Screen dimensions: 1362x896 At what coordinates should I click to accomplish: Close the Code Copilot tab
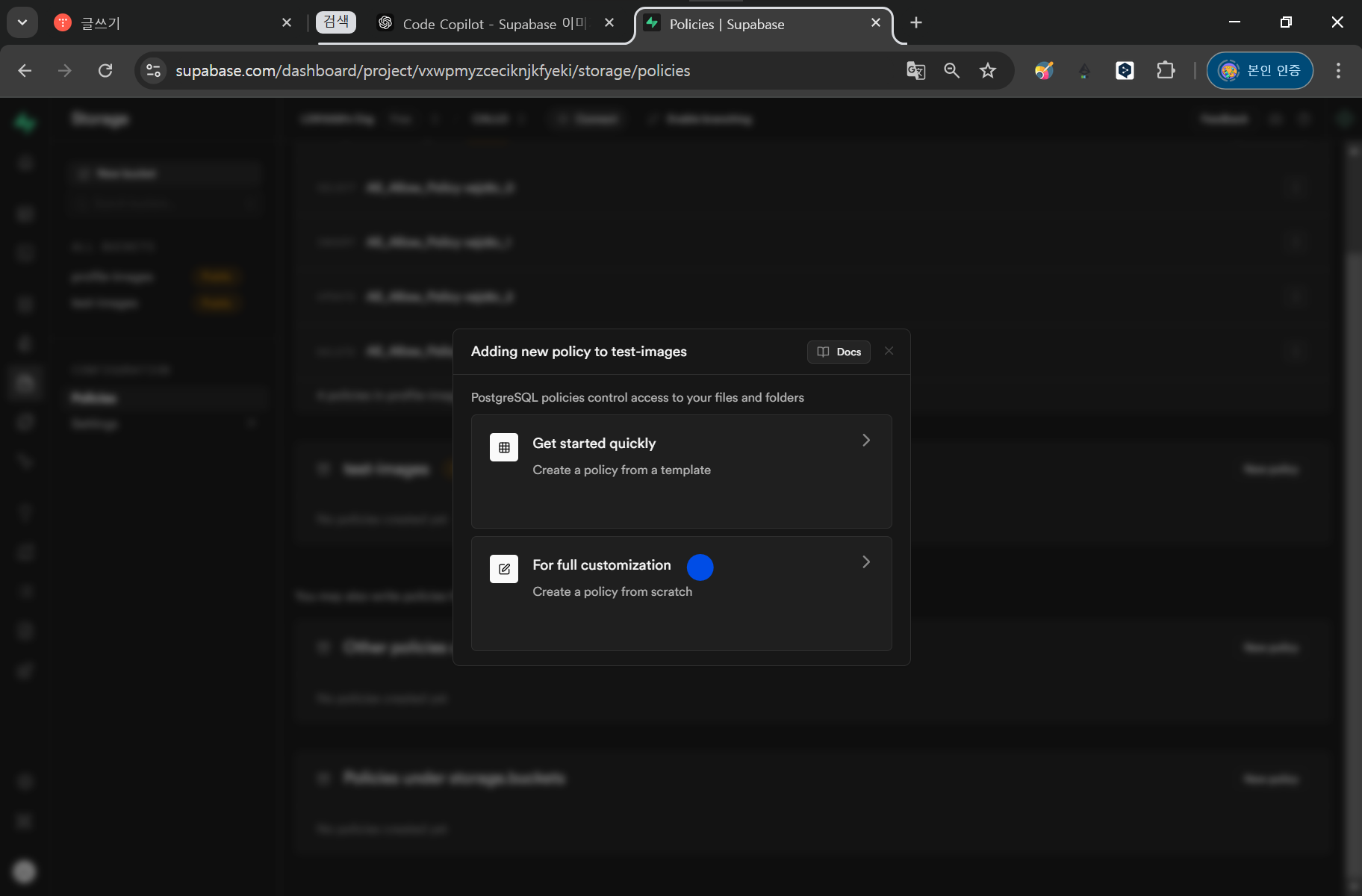609,23
